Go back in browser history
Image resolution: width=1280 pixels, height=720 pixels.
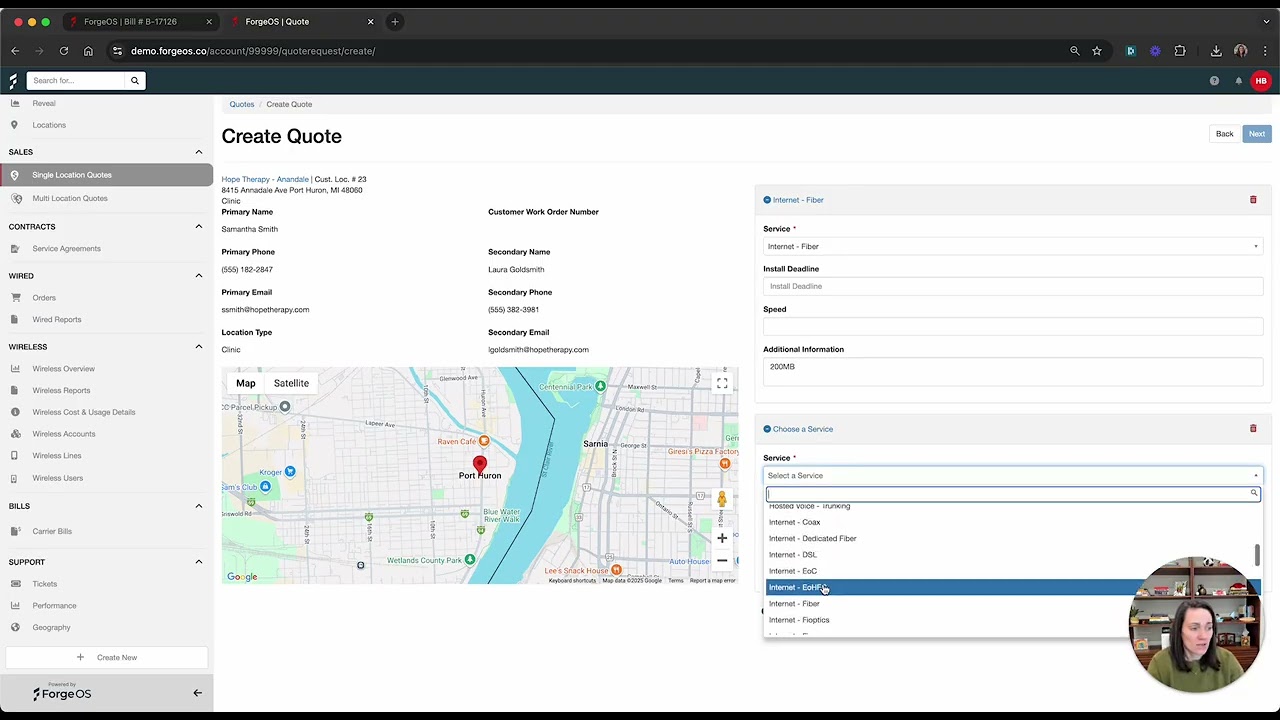coord(15,51)
